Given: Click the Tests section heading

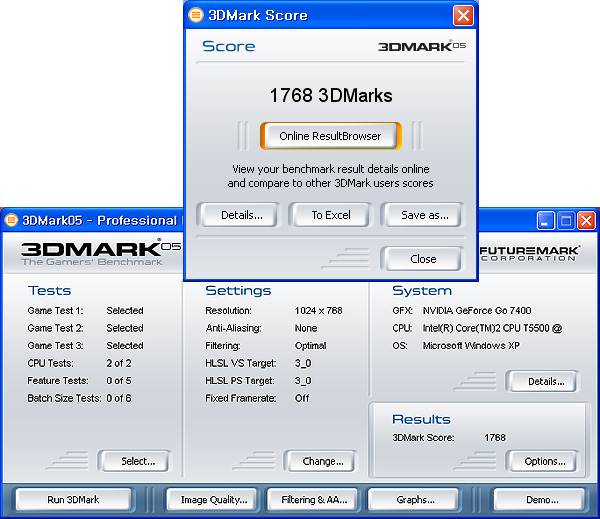Looking at the screenshot, I should coord(49,291).
